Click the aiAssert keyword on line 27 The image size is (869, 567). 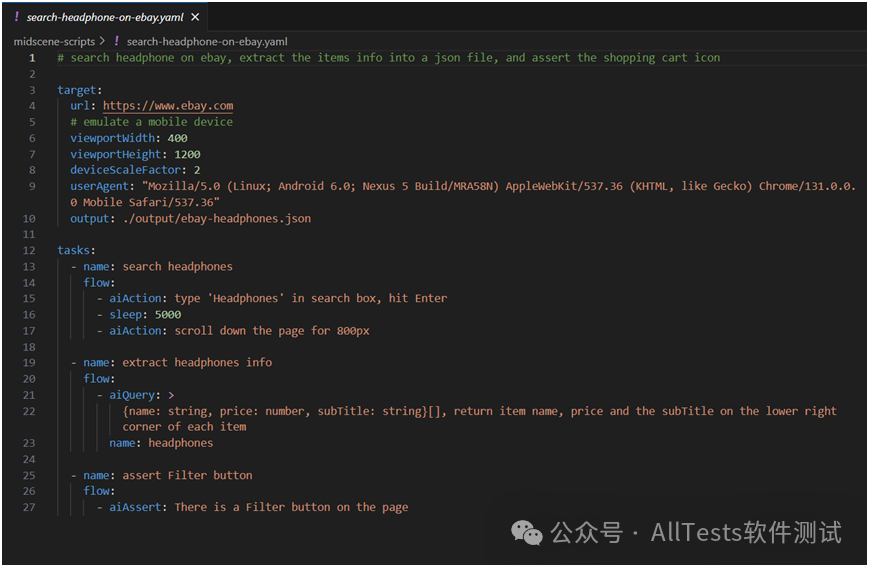135,507
